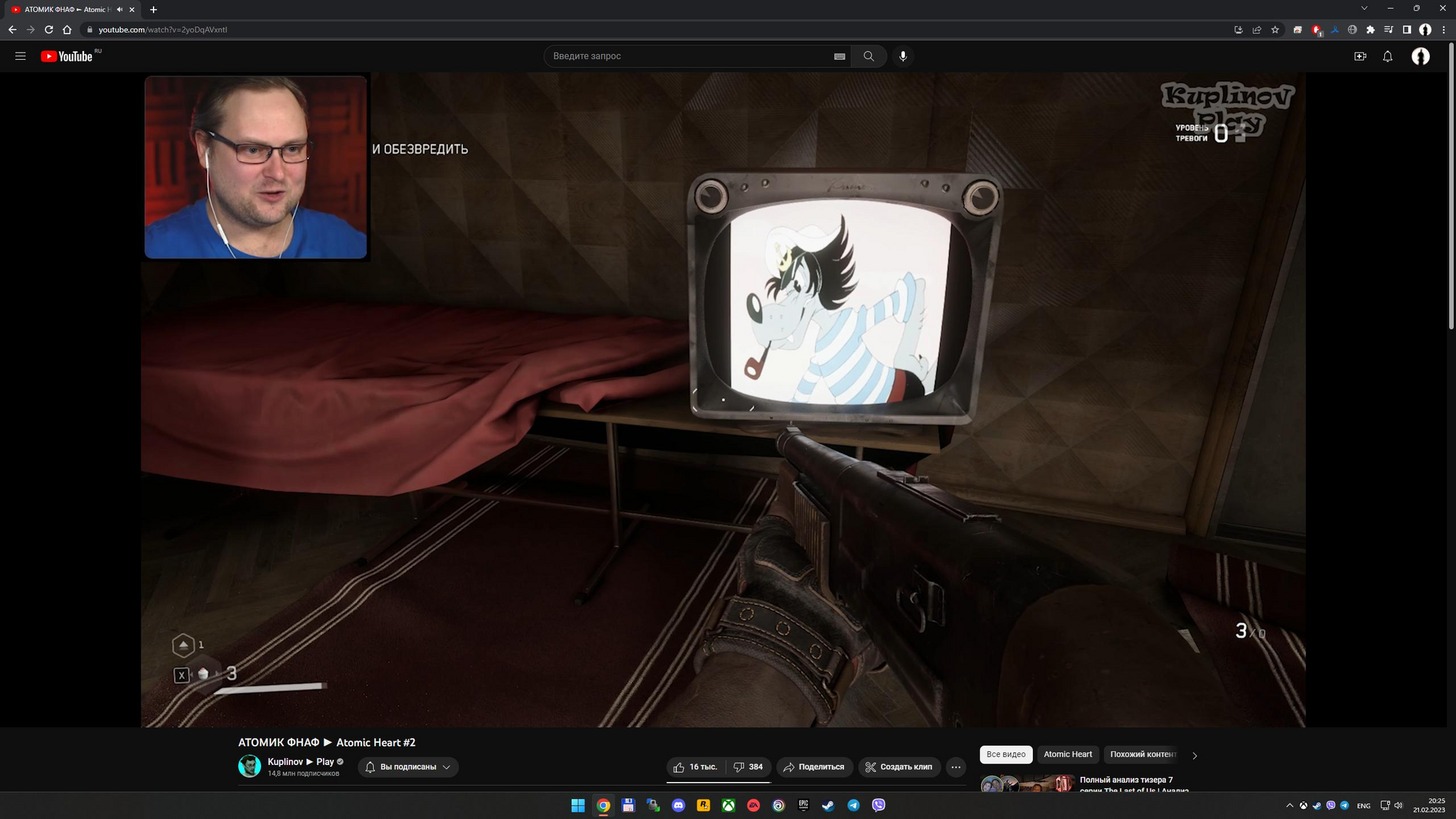The width and height of the screenshot is (1456, 819).
Task: Select the 'Все видео' chip
Action: pos(1006,754)
